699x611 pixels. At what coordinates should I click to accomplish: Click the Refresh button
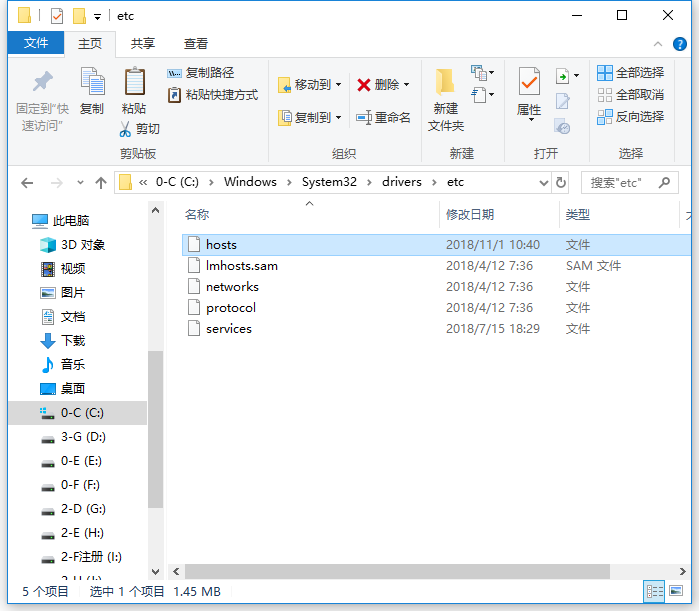(561, 183)
